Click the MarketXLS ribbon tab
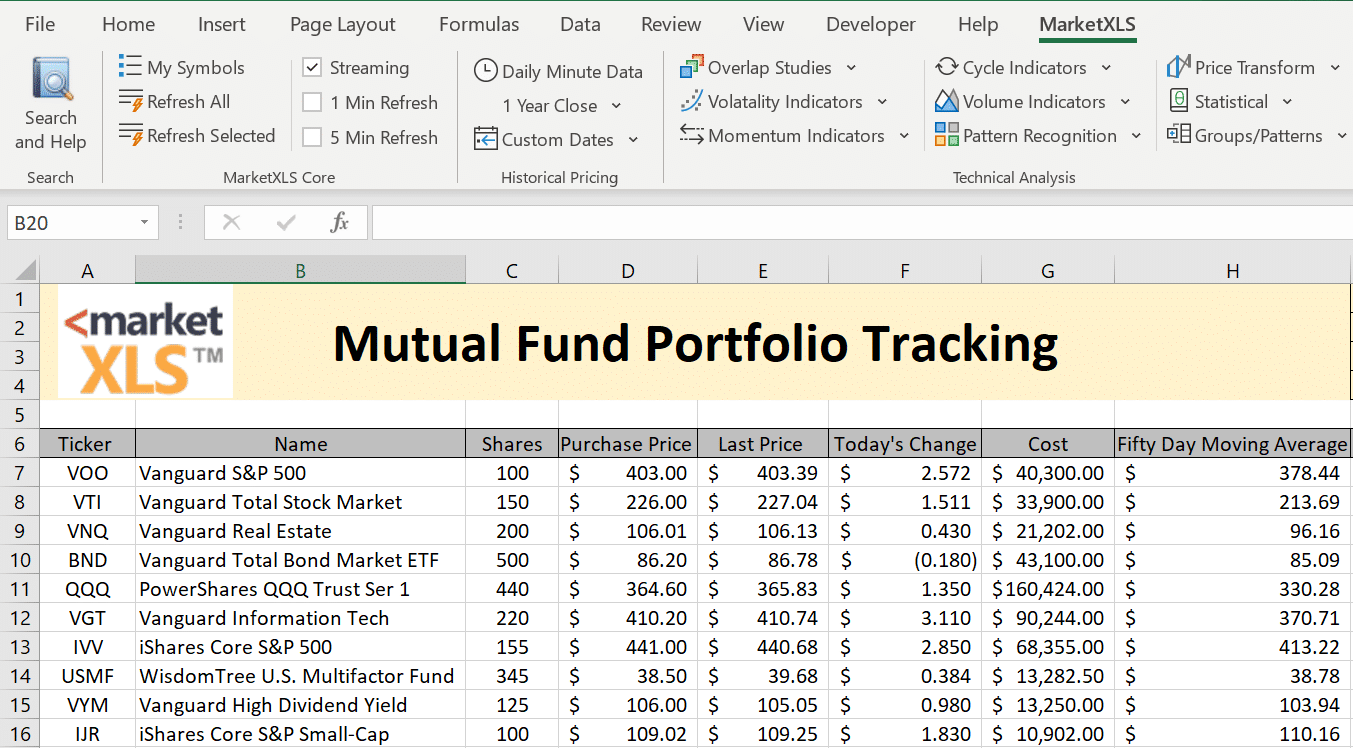 pos(1088,24)
